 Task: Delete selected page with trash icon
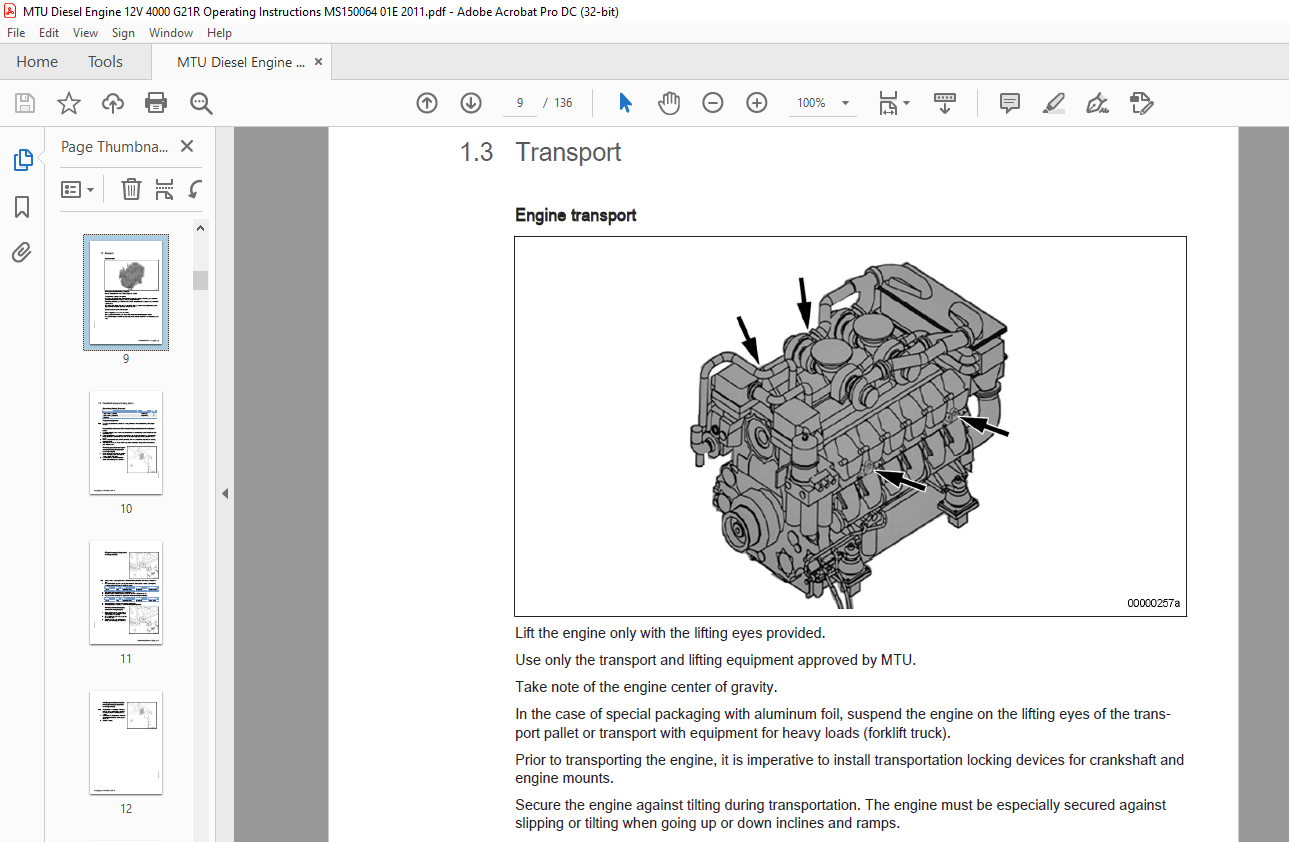[x=131, y=189]
